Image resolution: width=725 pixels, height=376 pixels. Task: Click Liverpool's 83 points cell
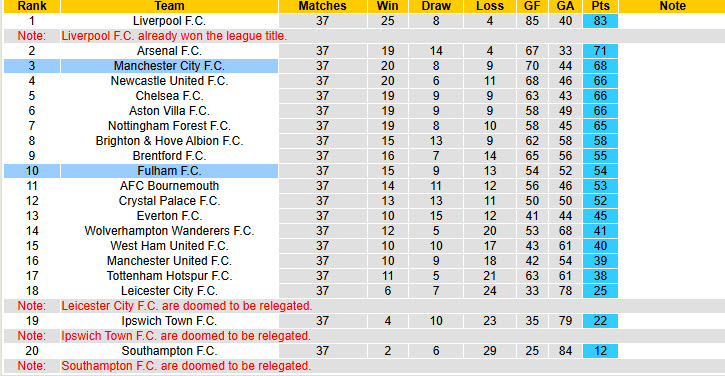(600, 21)
